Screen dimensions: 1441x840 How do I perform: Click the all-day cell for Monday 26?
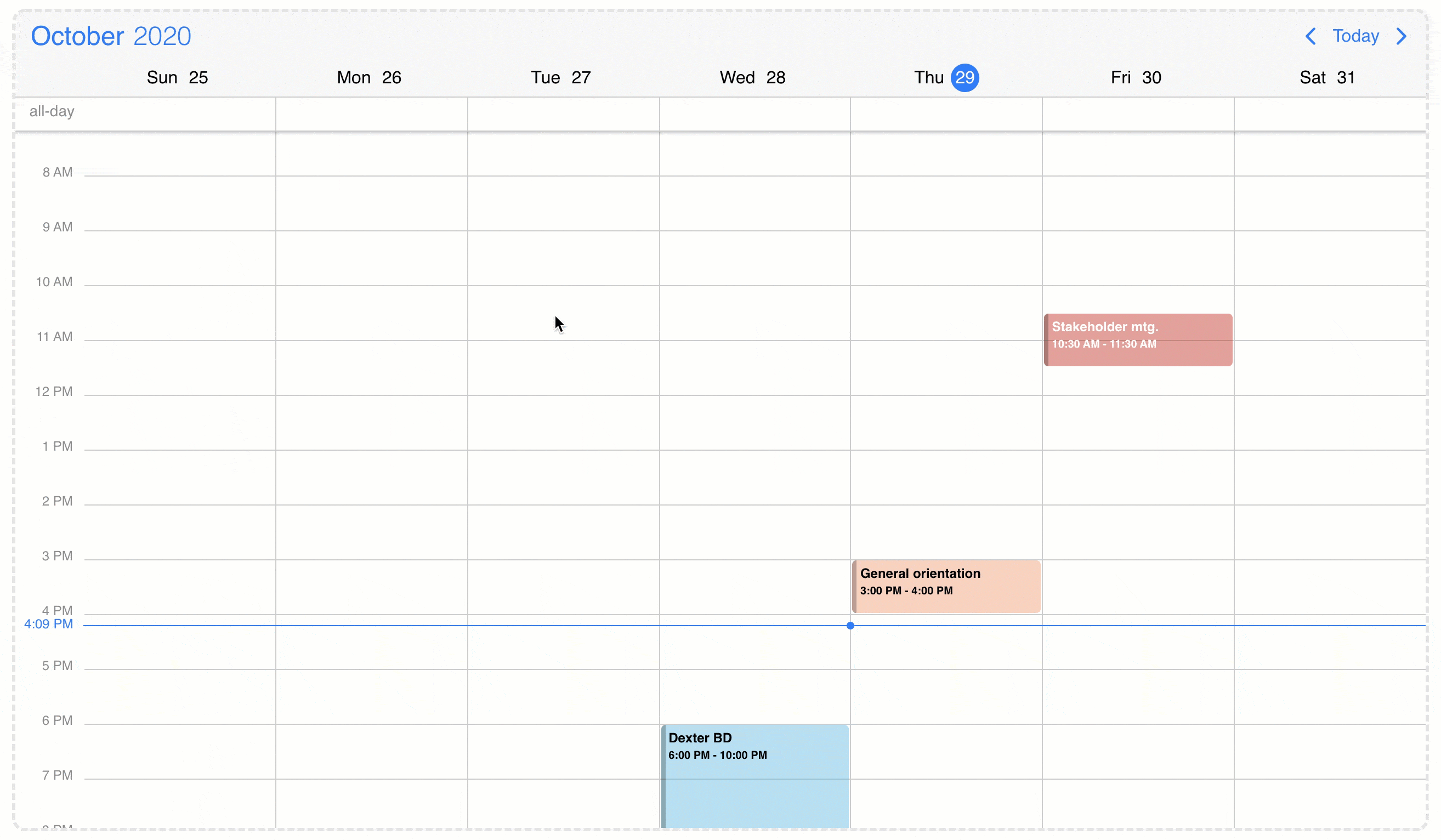point(372,115)
